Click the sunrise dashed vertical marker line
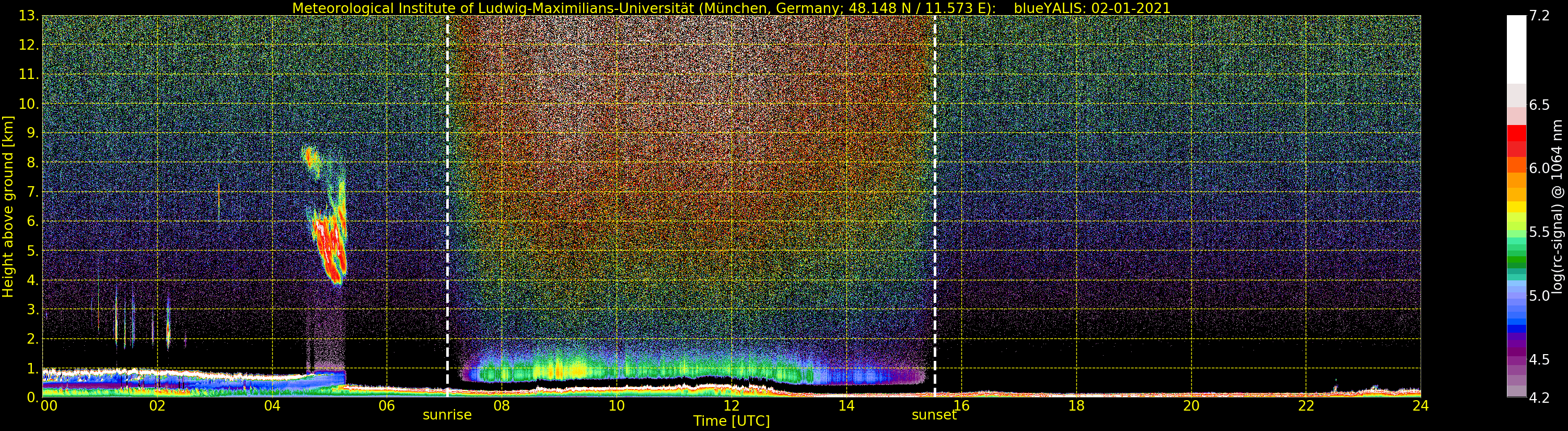The height and width of the screenshot is (431, 1568). (447, 206)
